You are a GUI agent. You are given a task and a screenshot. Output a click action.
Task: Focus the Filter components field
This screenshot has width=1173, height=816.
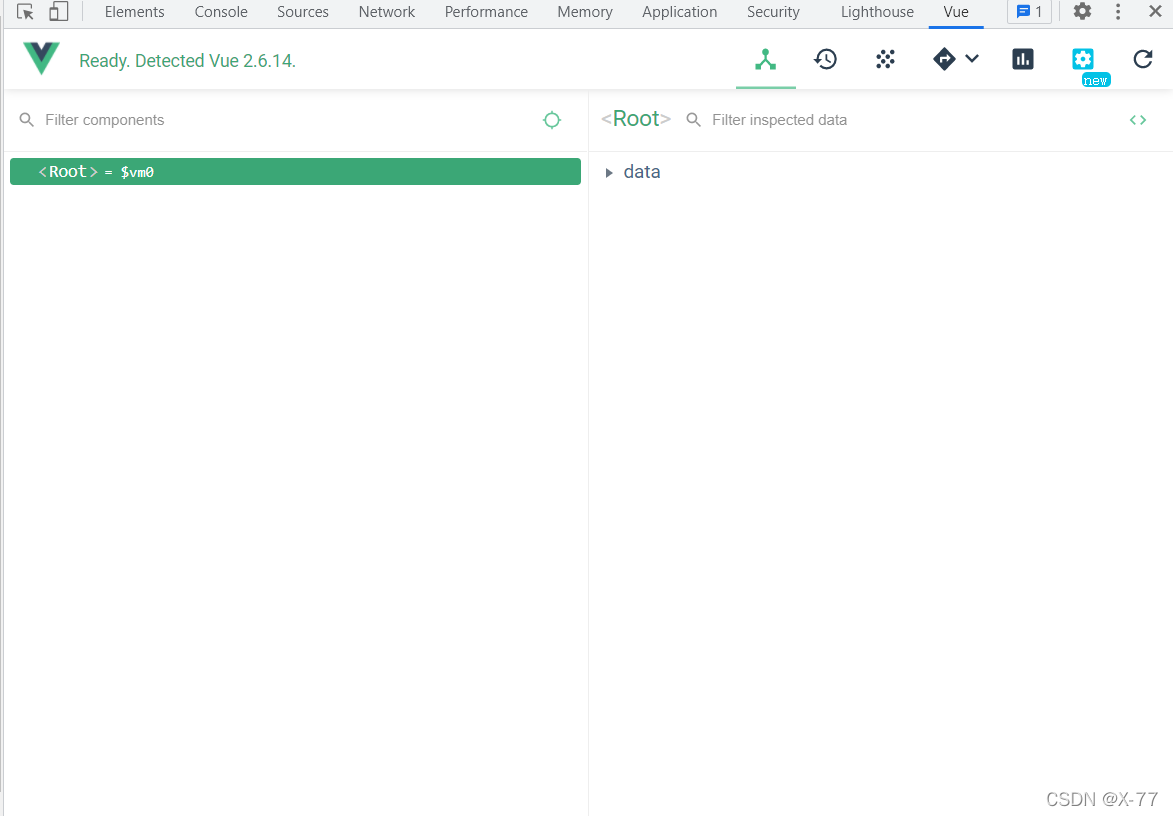(x=284, y=120)
